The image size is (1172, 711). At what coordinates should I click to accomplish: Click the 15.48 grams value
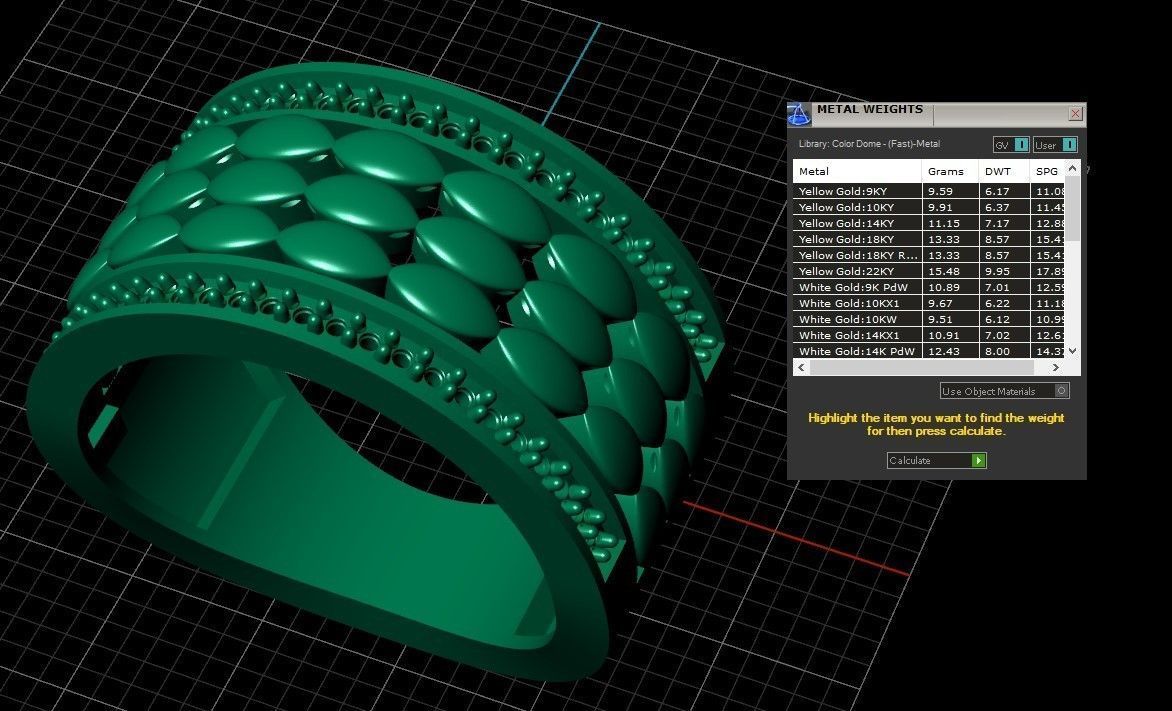tap(943, 271)
